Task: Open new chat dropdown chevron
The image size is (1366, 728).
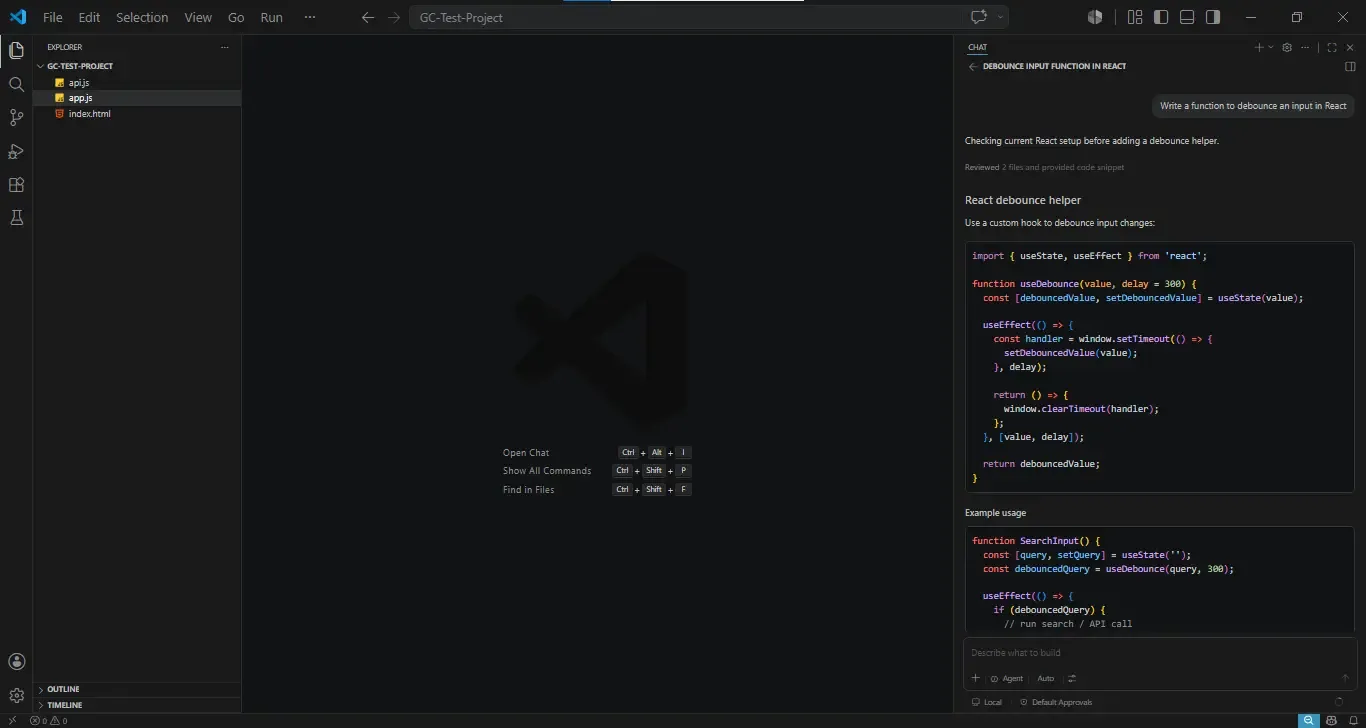Action: pos(1271,47)
